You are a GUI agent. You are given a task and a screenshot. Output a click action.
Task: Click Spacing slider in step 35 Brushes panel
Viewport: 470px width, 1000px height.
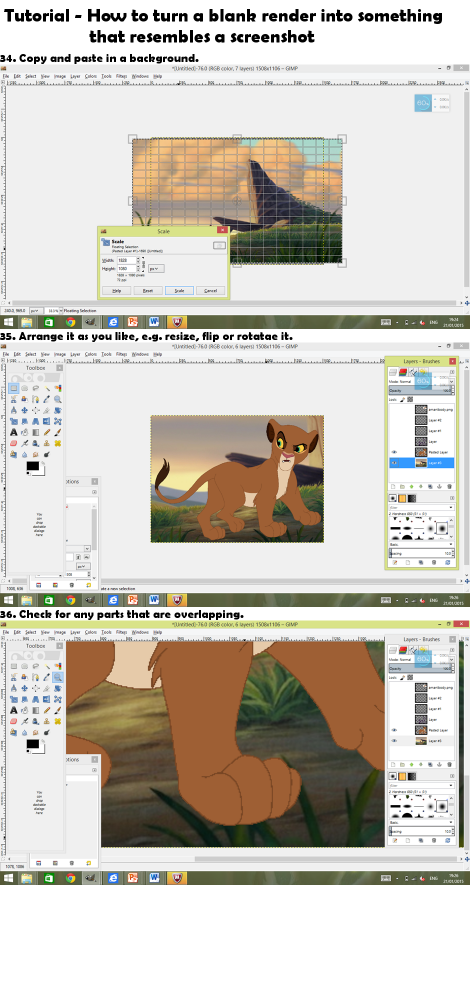(420, 554)
